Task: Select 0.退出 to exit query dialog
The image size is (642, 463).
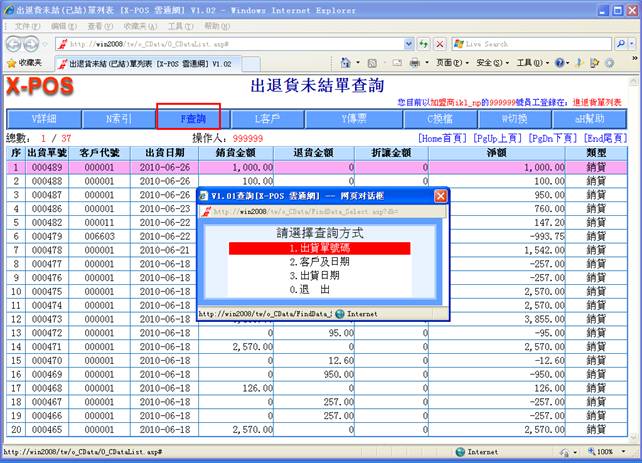Action: 307,289
